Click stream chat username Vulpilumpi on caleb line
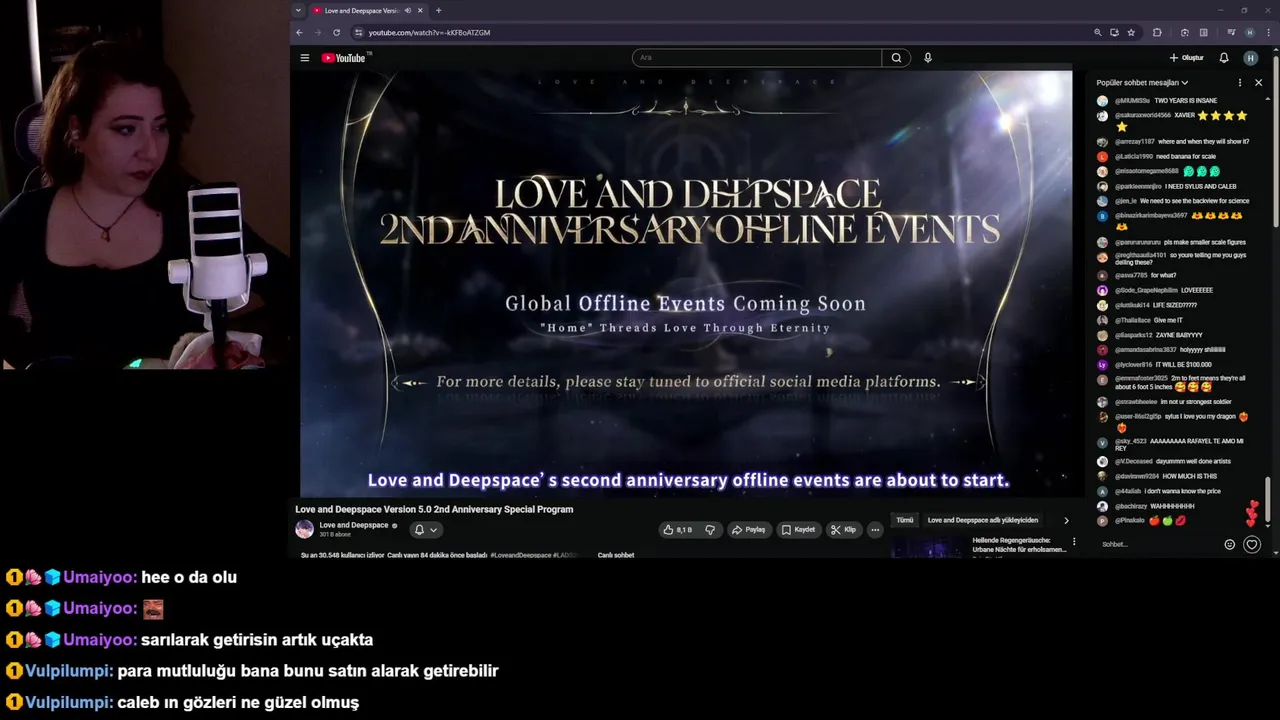Screen dimensions: 1280x720 pos(69,703)
